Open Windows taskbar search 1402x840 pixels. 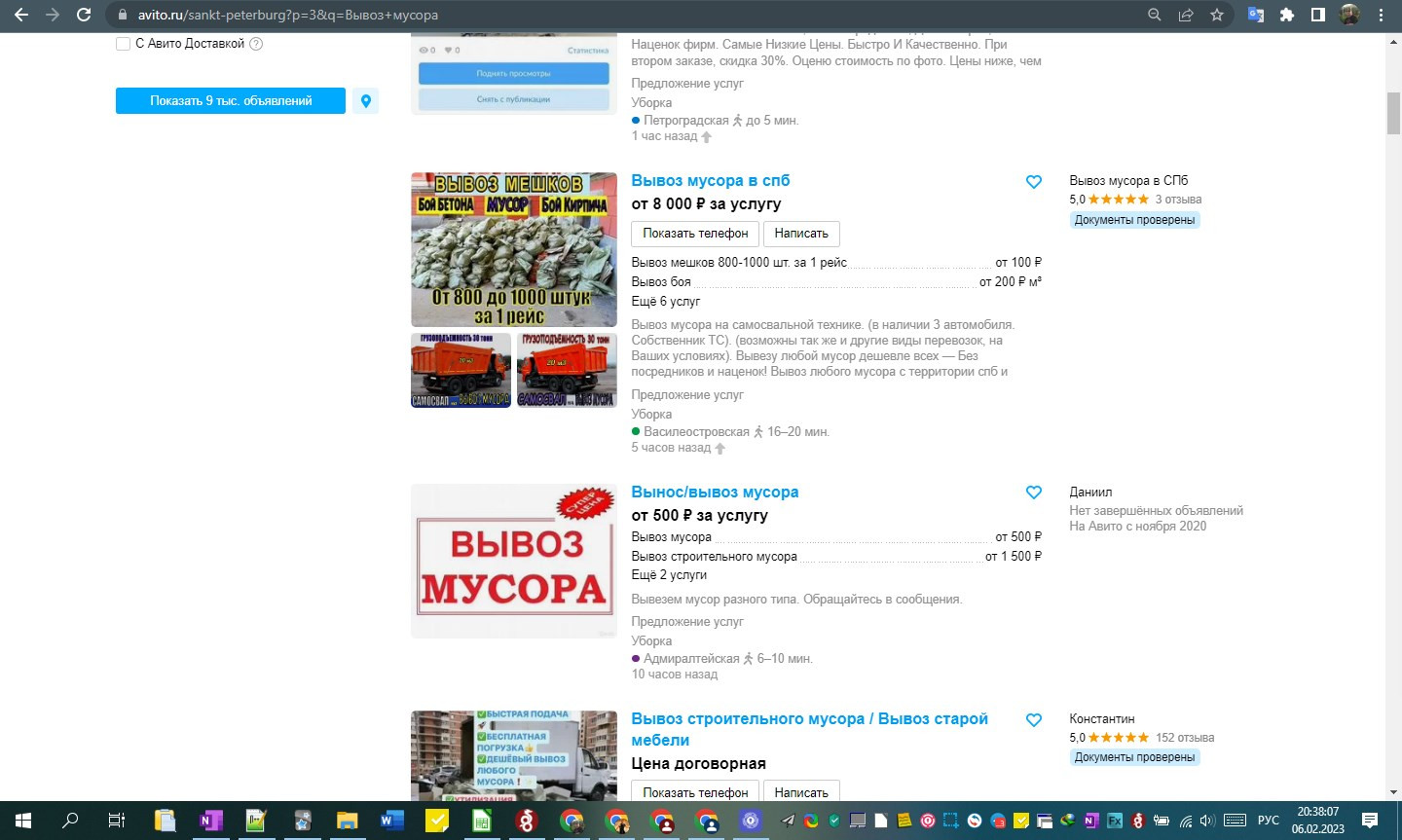70,821
